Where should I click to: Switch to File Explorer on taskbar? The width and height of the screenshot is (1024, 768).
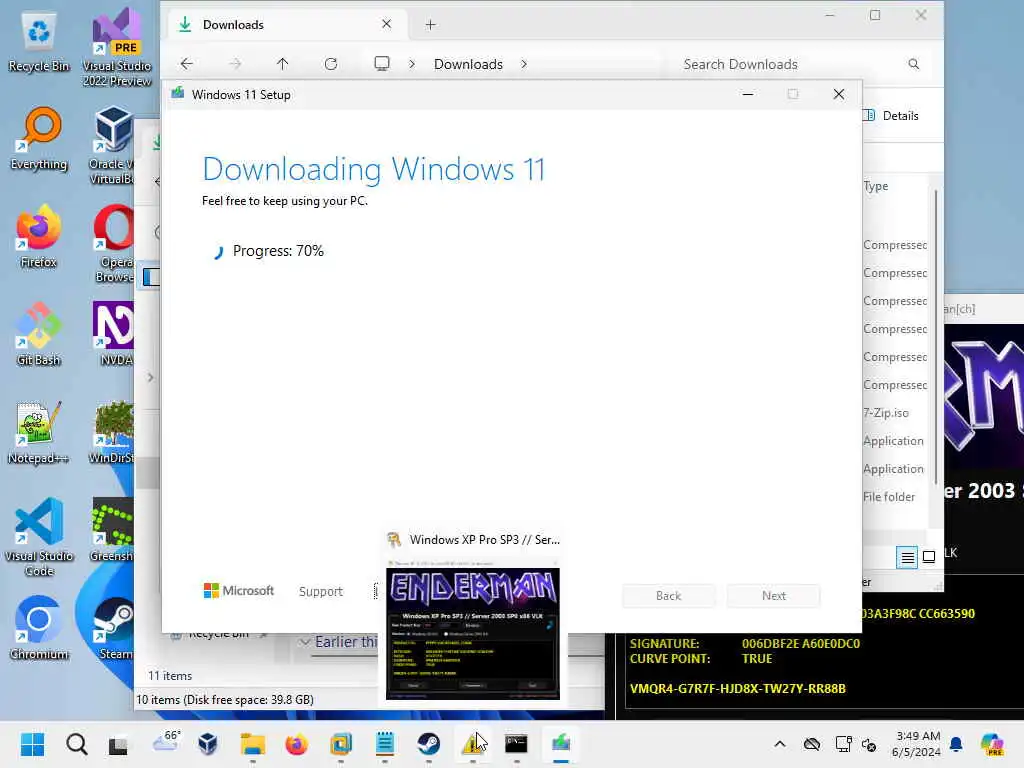coord(253,744)
